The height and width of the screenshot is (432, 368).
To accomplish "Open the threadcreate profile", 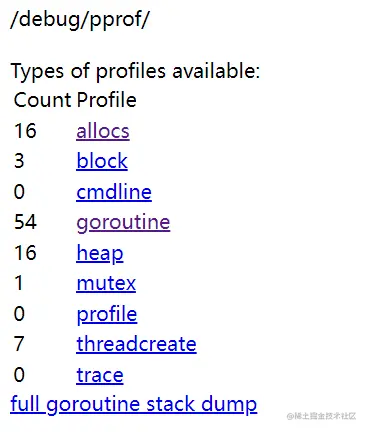I will tap(137, 344).
